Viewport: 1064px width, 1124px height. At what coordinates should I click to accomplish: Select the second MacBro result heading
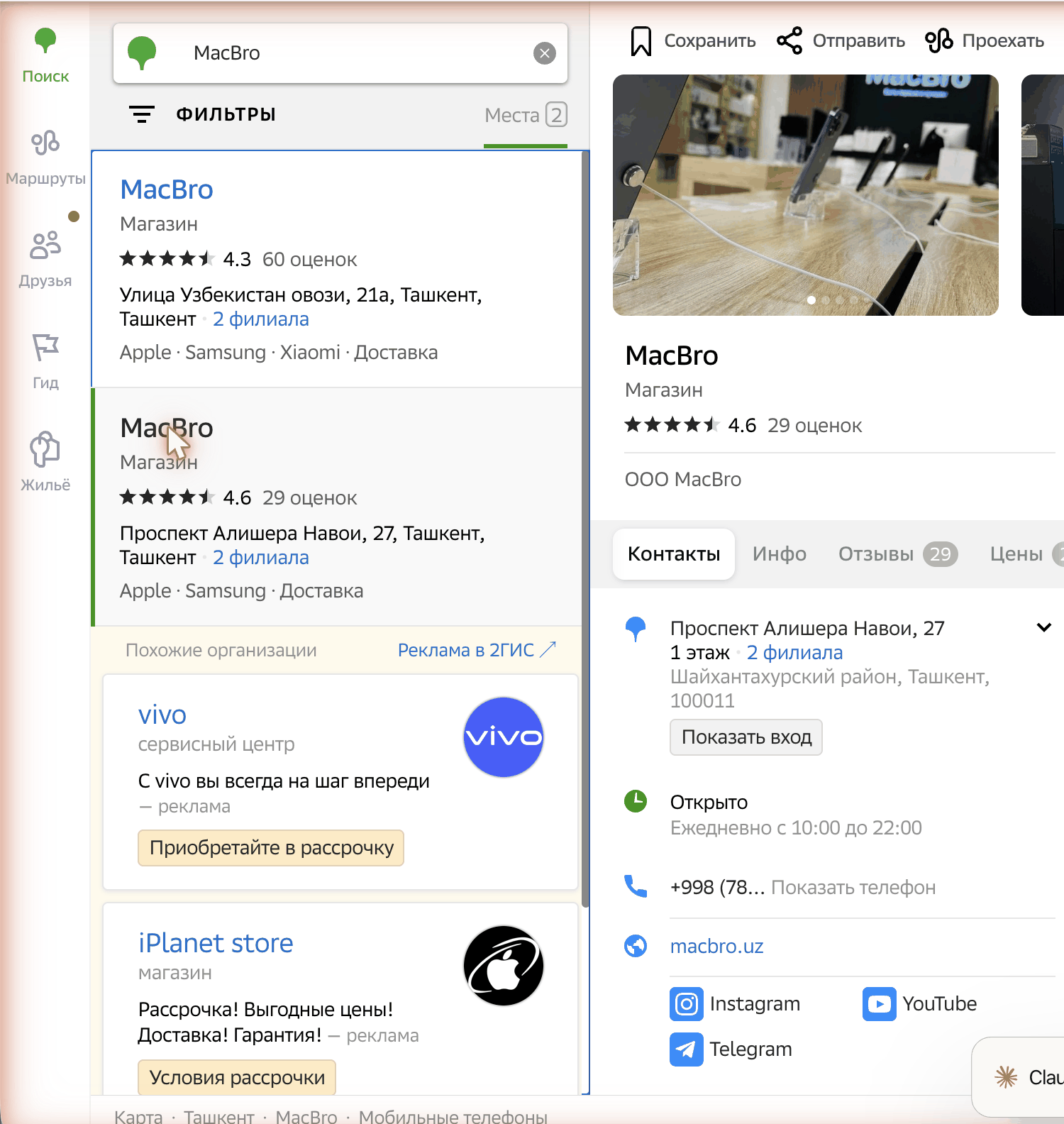(167, 428)
